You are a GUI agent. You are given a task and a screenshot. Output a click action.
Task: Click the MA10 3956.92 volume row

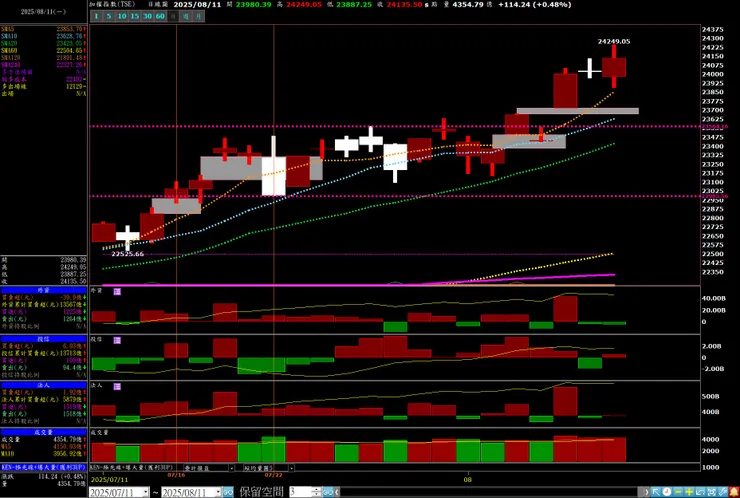43,454
